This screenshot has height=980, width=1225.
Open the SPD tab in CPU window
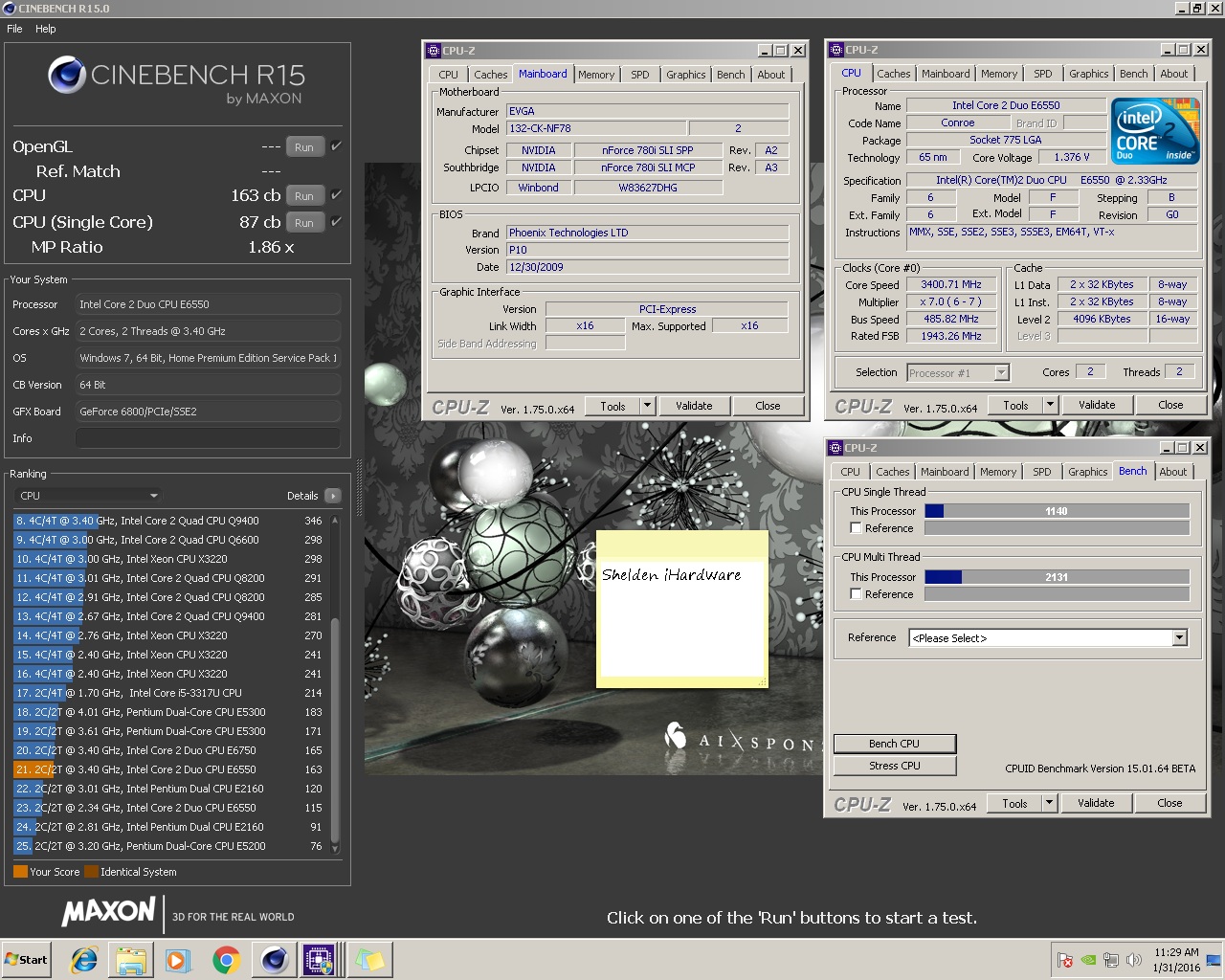pos(1043,74)
